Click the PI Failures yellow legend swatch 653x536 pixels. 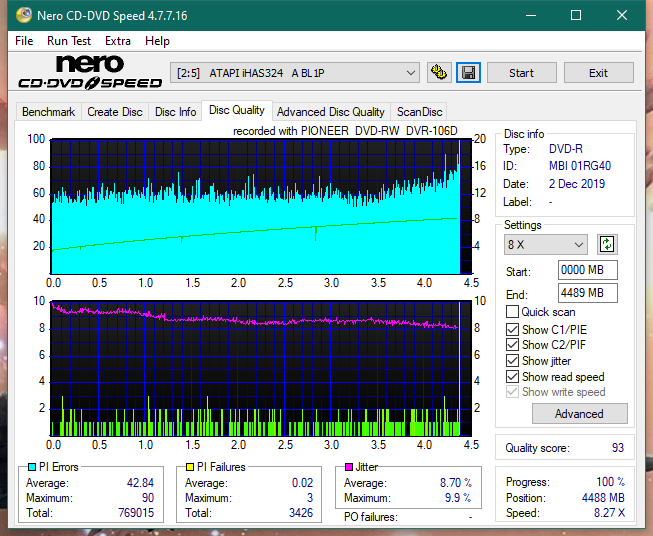click(x=189, y=467)
